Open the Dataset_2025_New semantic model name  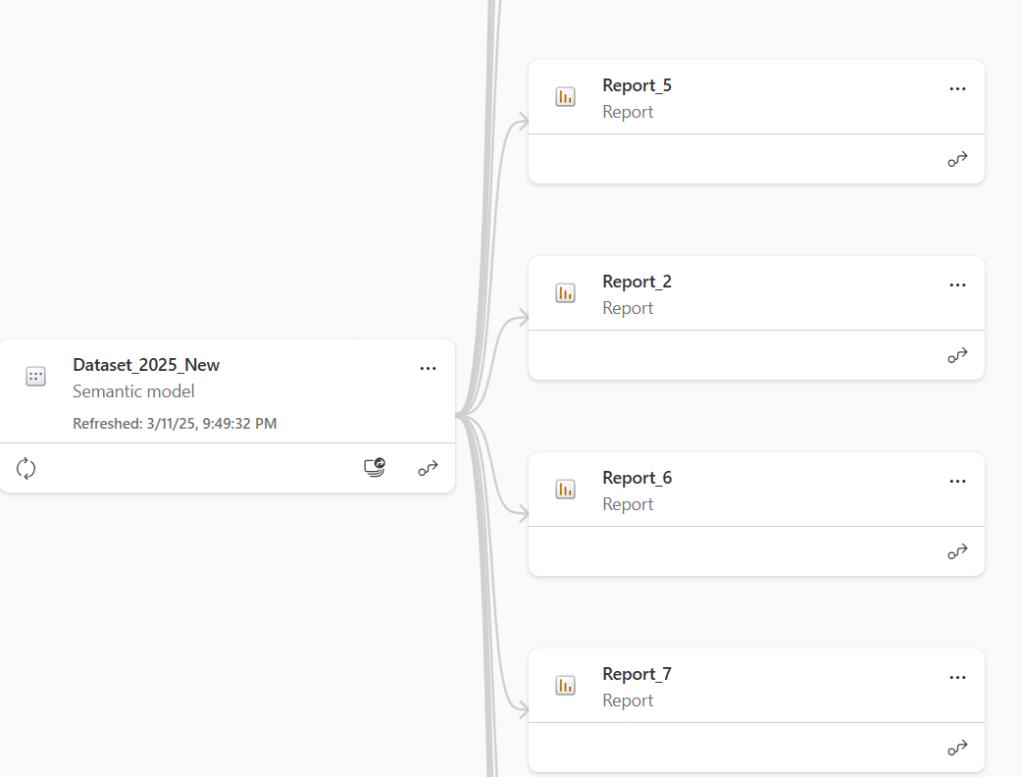146,365
